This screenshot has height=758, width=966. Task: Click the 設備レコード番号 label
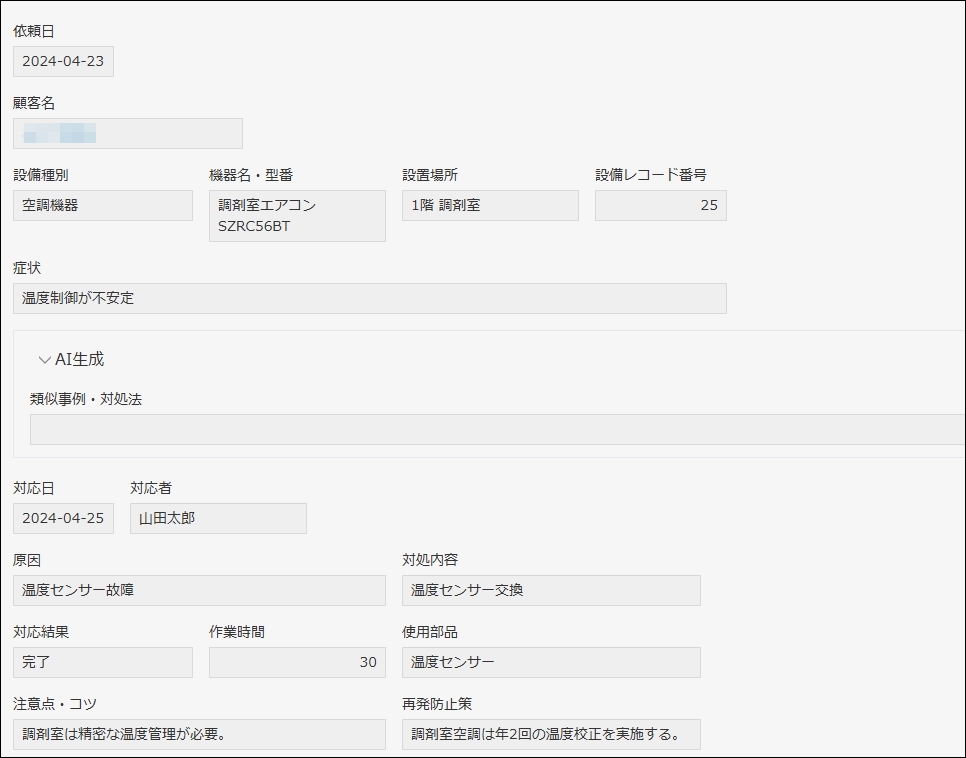(651, 175)
